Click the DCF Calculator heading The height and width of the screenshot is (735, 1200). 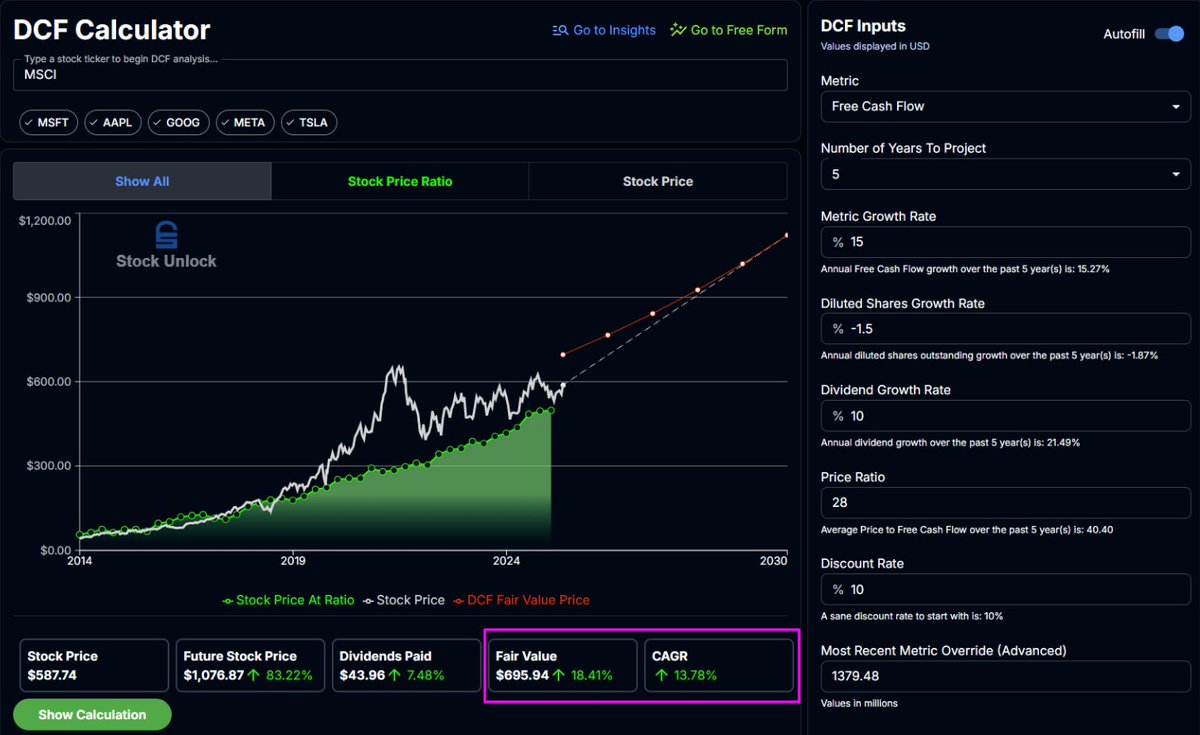112,30
